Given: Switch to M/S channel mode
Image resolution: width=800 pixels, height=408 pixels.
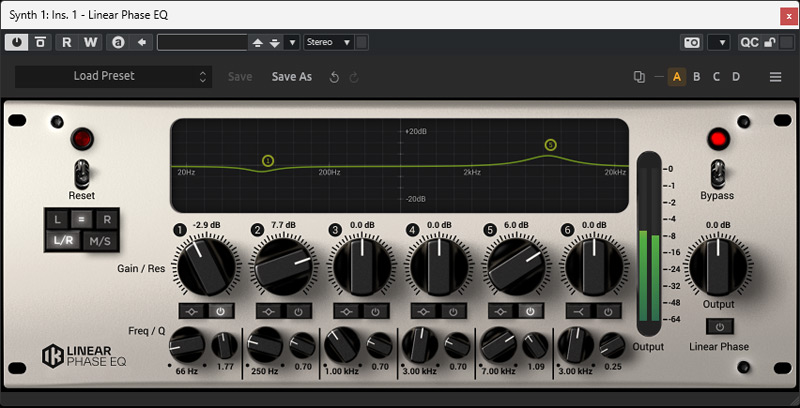Looking at the screenshot, I should (99, 240).
